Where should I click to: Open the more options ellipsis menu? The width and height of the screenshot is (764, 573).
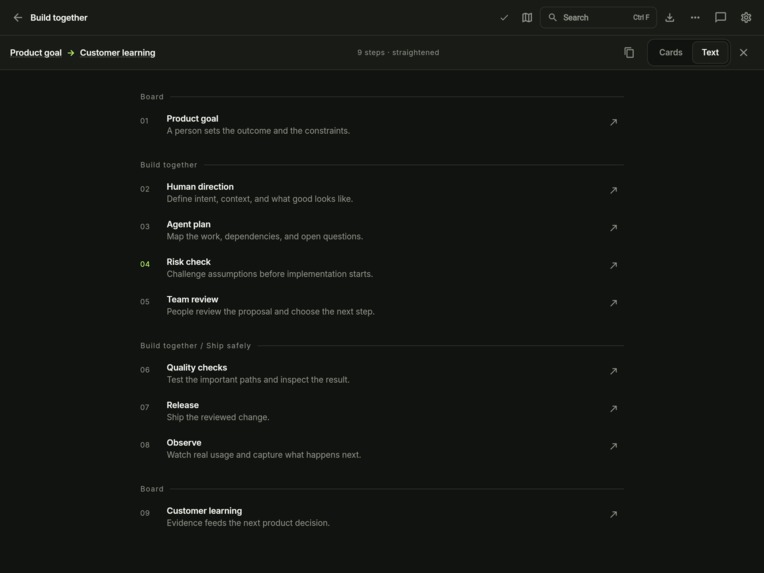(x=695, y=18)
